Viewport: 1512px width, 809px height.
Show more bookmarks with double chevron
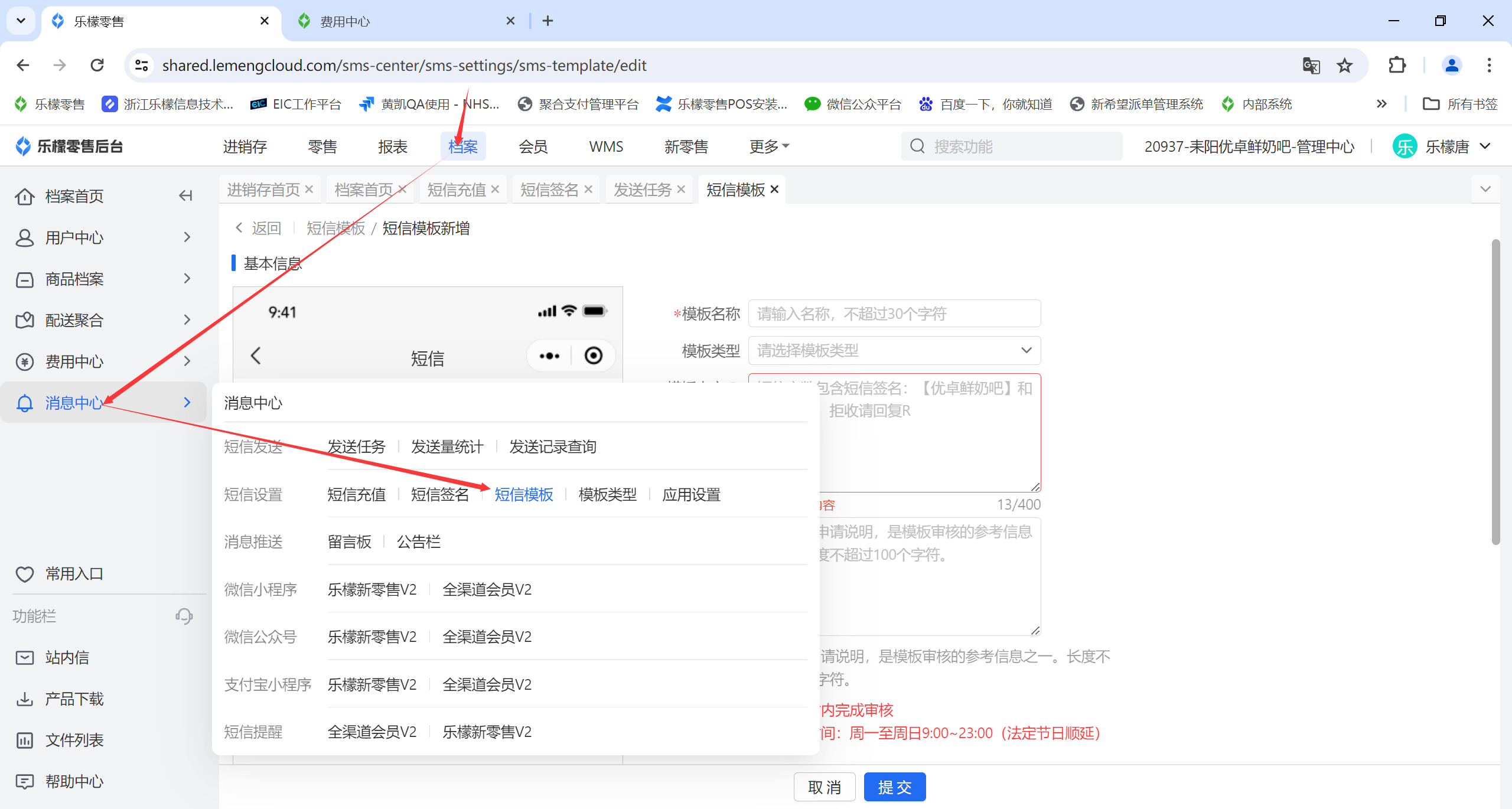pyautogui.click(x=1381, y=104)
